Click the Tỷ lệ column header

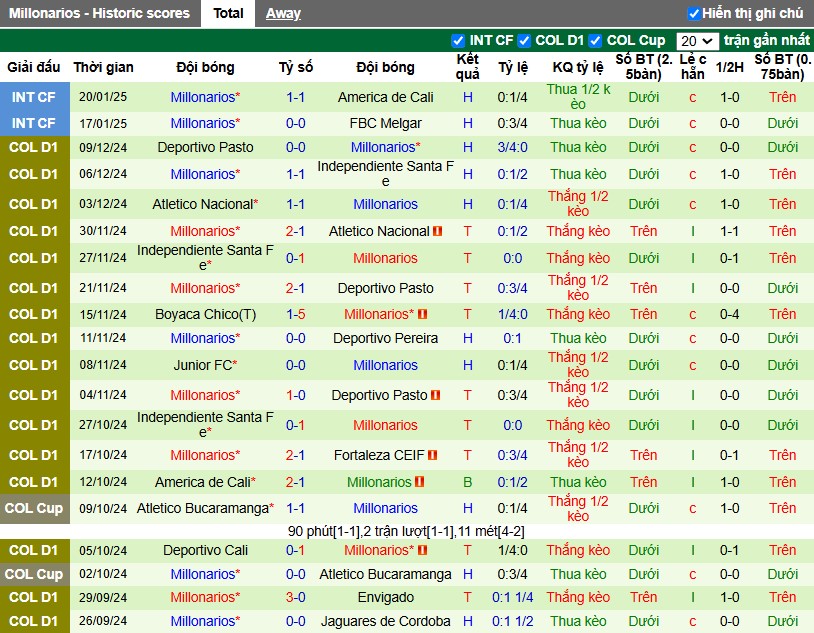pos(513,67)
